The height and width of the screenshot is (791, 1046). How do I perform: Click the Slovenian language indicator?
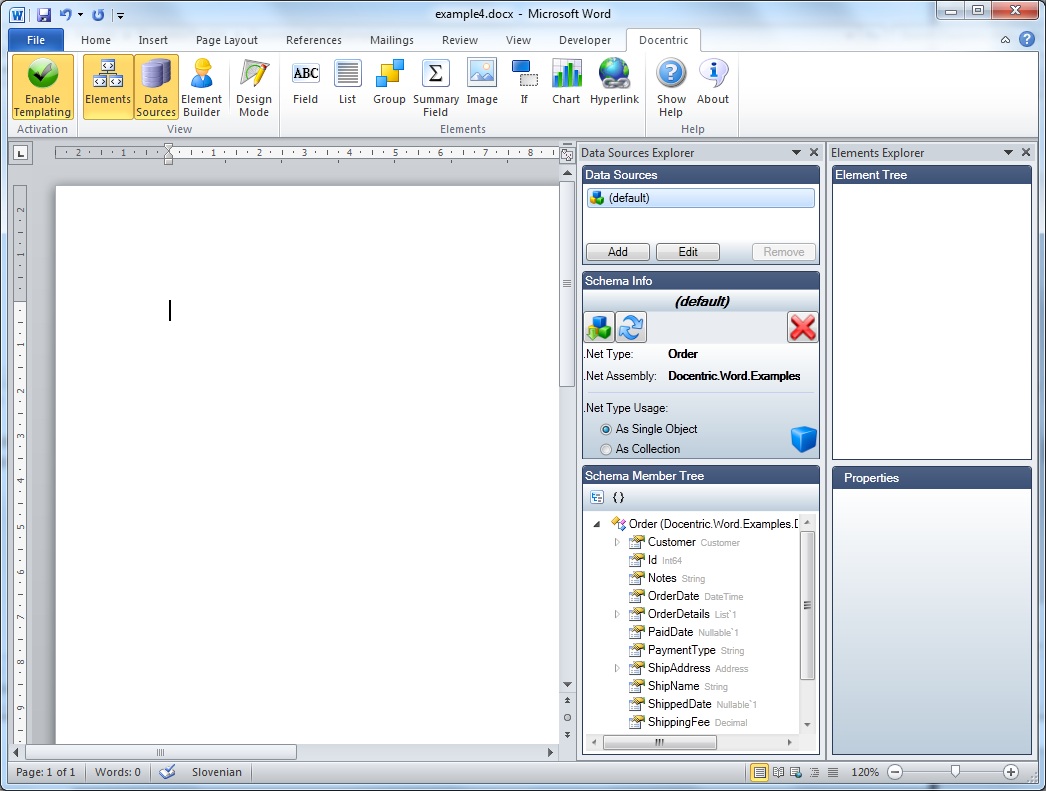(217, 772)
